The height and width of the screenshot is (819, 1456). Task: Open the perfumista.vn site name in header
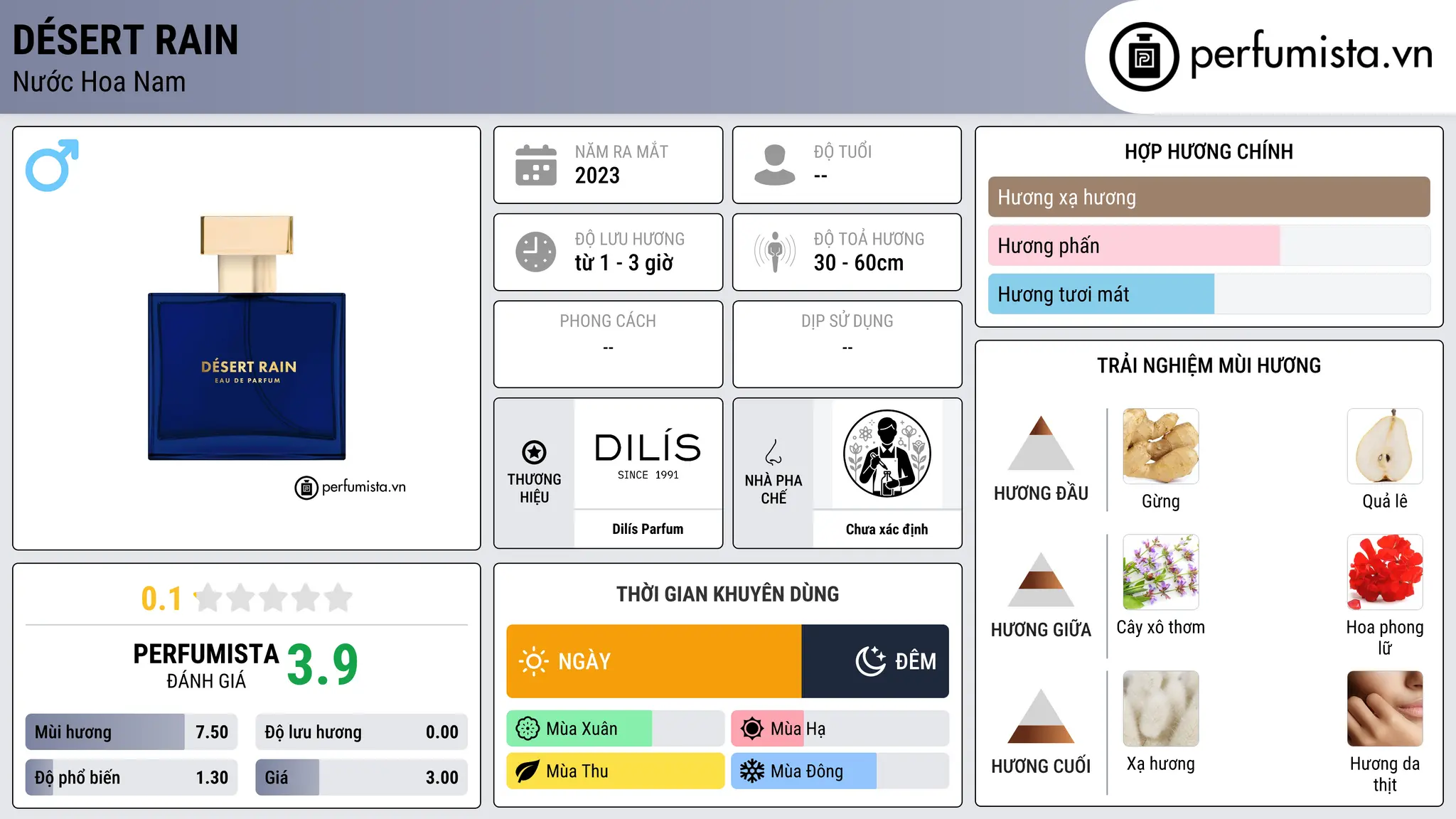click(x=1312, y=55)
